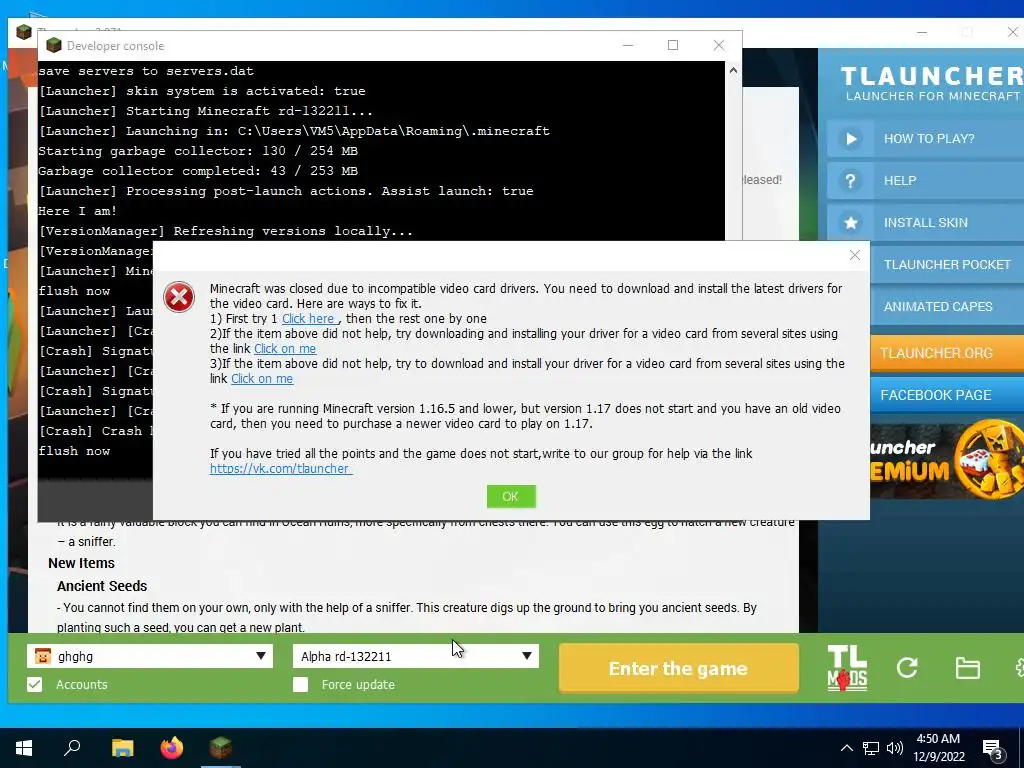The height and width of the screenshot is (768, 1024).
Task: Open the "Click here" link in step 1
Action: pos(310,319)
